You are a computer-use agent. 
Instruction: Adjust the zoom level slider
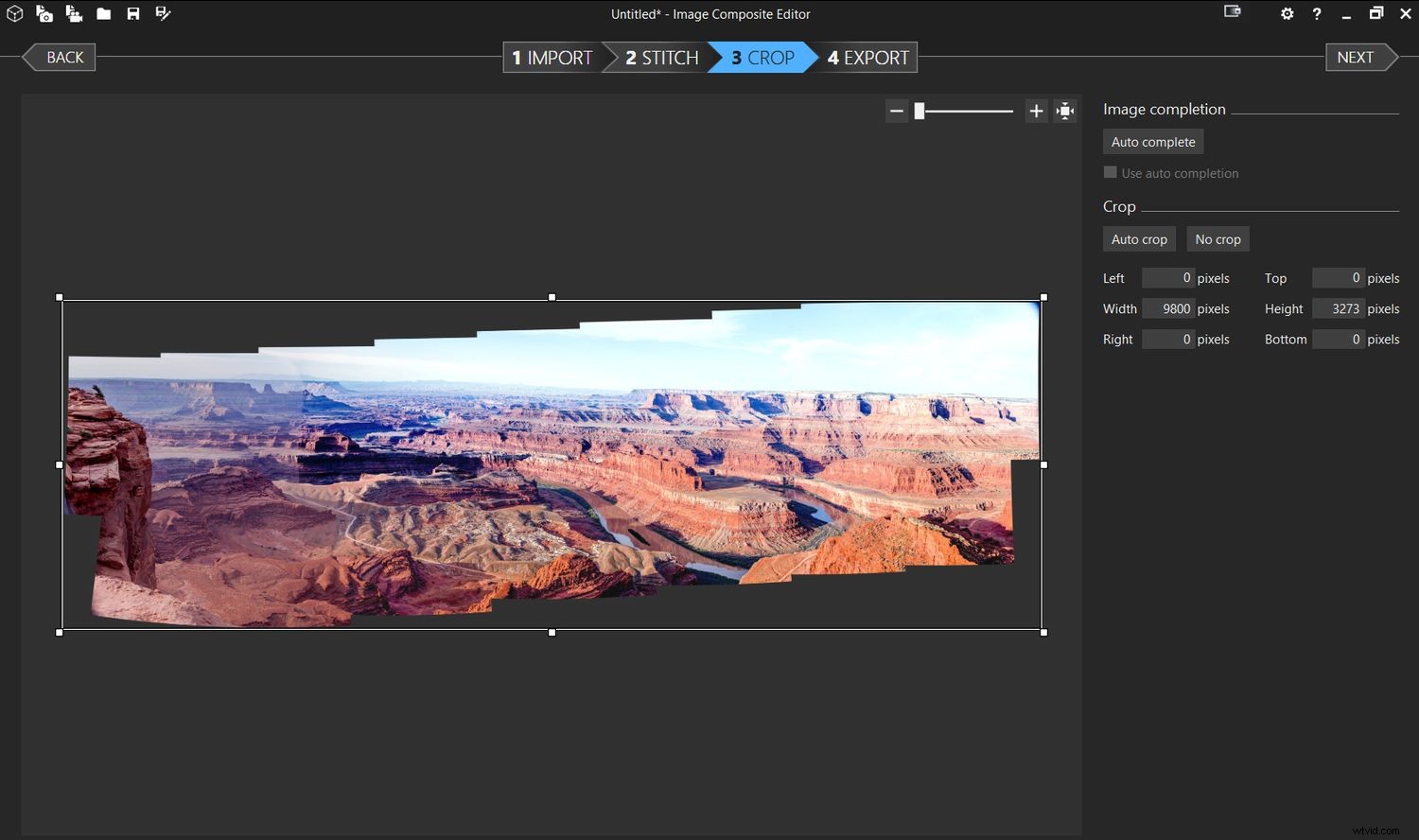click(x=919, y=111)
